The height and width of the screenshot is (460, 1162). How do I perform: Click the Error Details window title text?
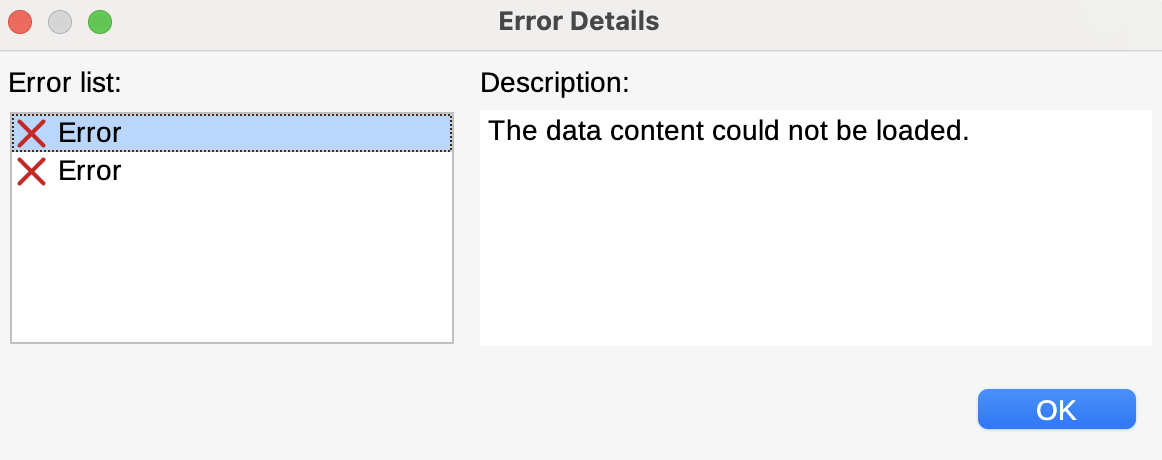(x=579, y=21)
